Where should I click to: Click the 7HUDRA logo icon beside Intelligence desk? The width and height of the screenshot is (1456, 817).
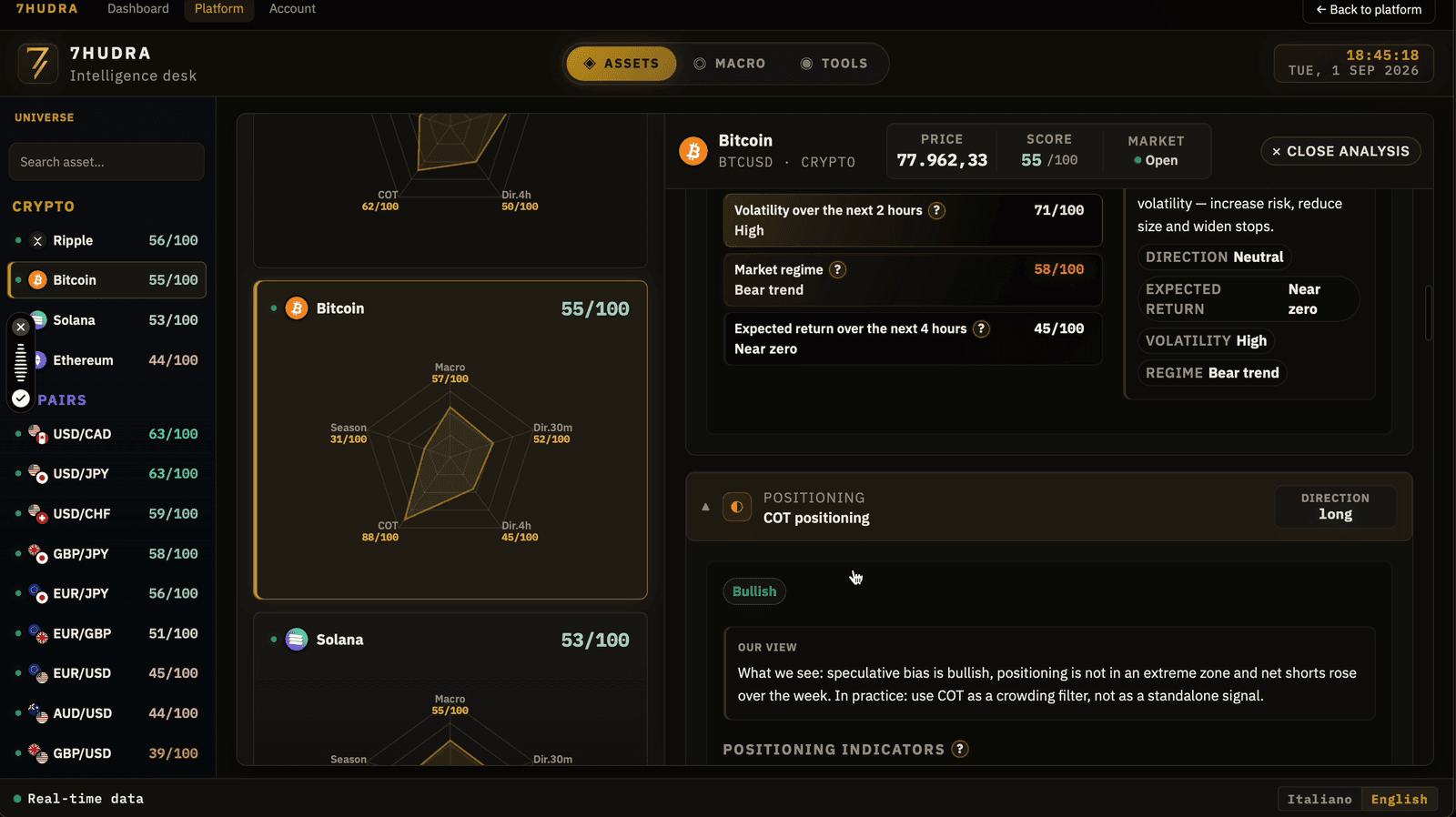pos(38,64)
